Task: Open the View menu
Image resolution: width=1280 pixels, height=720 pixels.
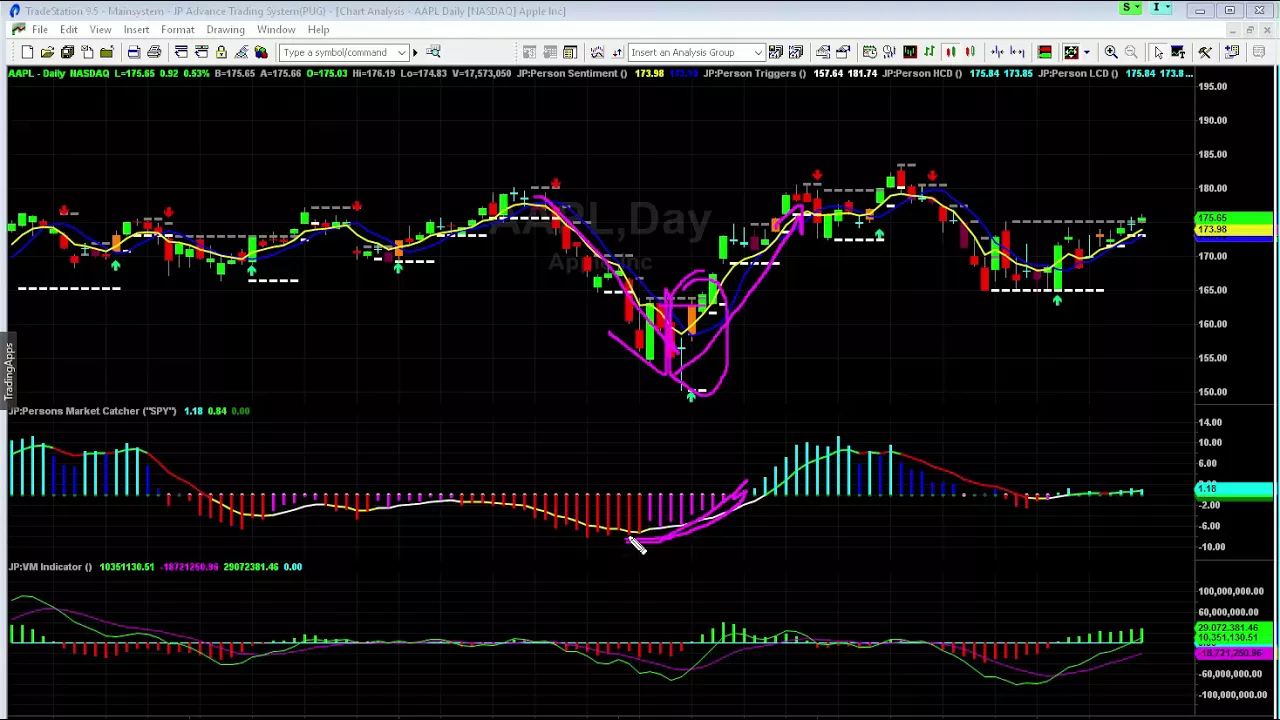Action: coord(100,30)
